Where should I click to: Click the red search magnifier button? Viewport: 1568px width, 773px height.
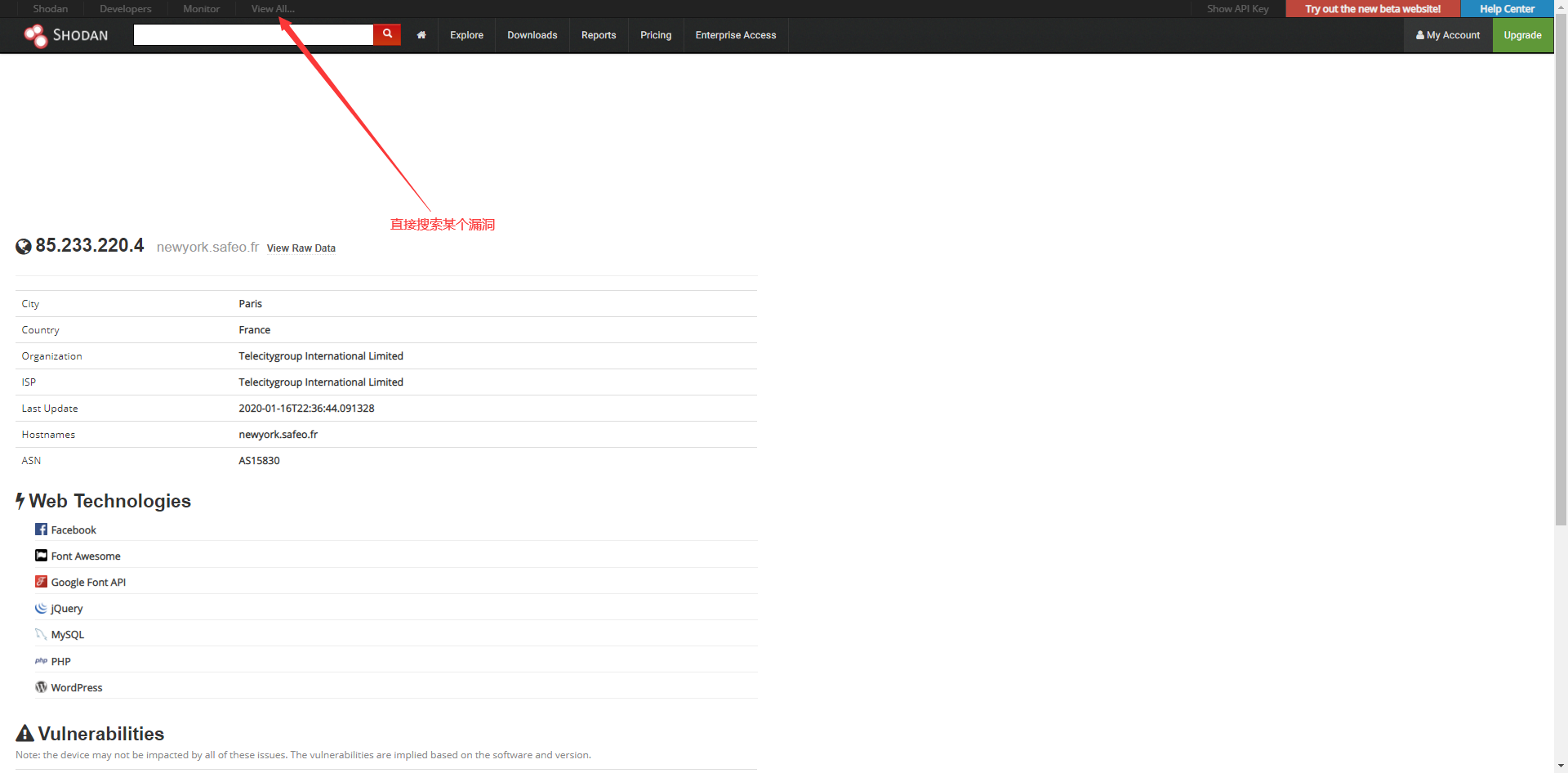(387, 34)
